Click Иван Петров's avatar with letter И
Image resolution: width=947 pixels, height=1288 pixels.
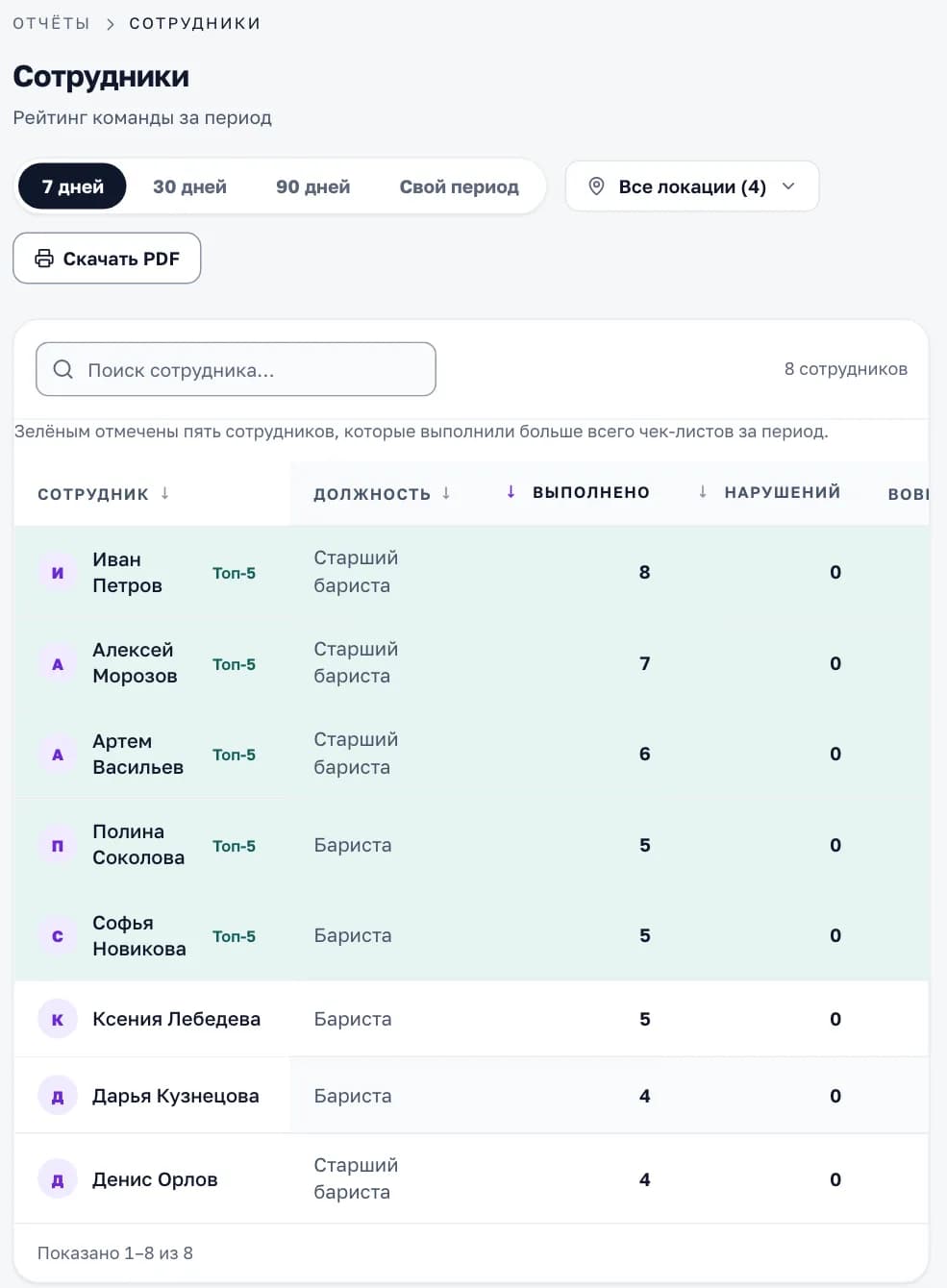click(x=58, y=573)
